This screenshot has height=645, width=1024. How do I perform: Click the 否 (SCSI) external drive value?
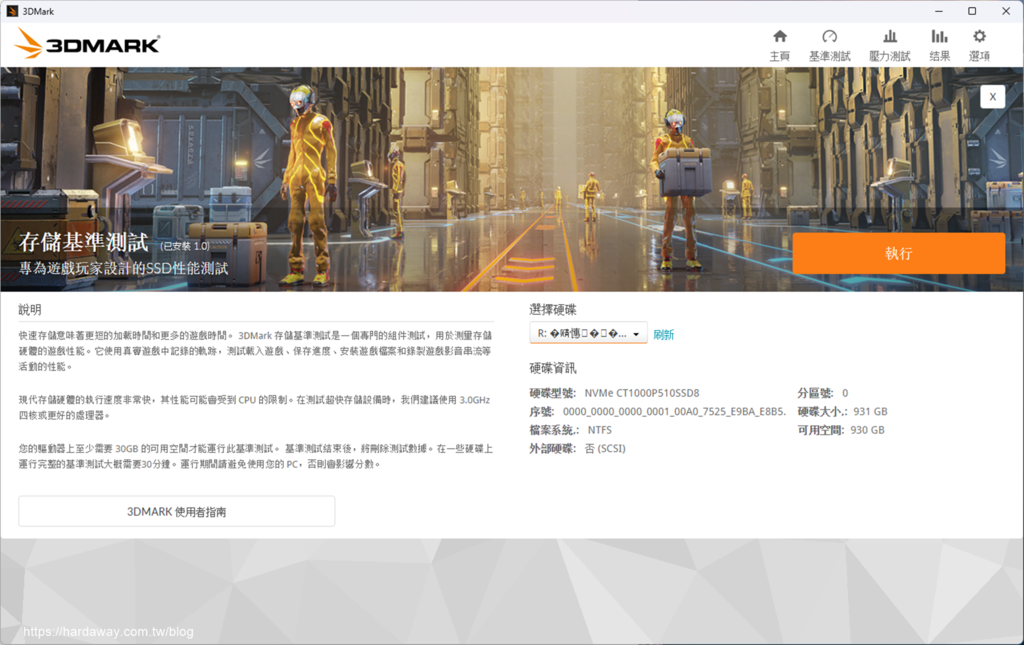605,448
